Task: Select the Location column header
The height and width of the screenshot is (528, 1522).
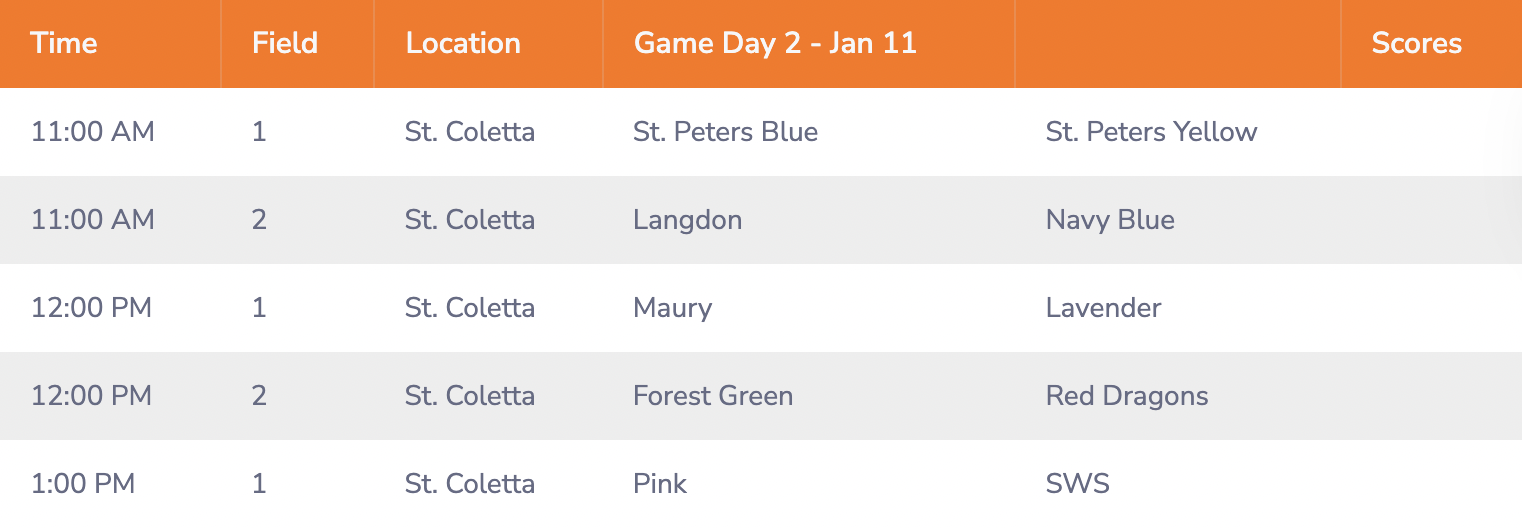Action: point(463,44)
